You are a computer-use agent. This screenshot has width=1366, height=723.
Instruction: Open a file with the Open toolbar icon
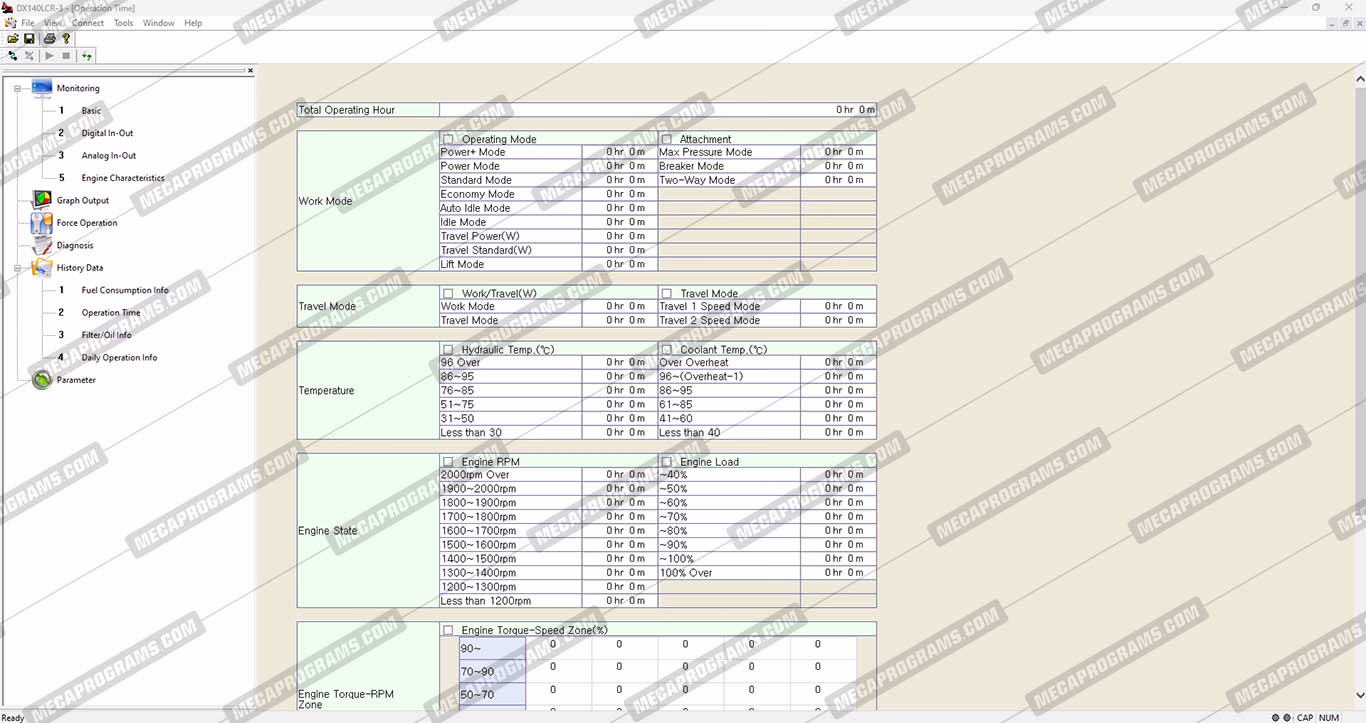(x=13, y=39)
